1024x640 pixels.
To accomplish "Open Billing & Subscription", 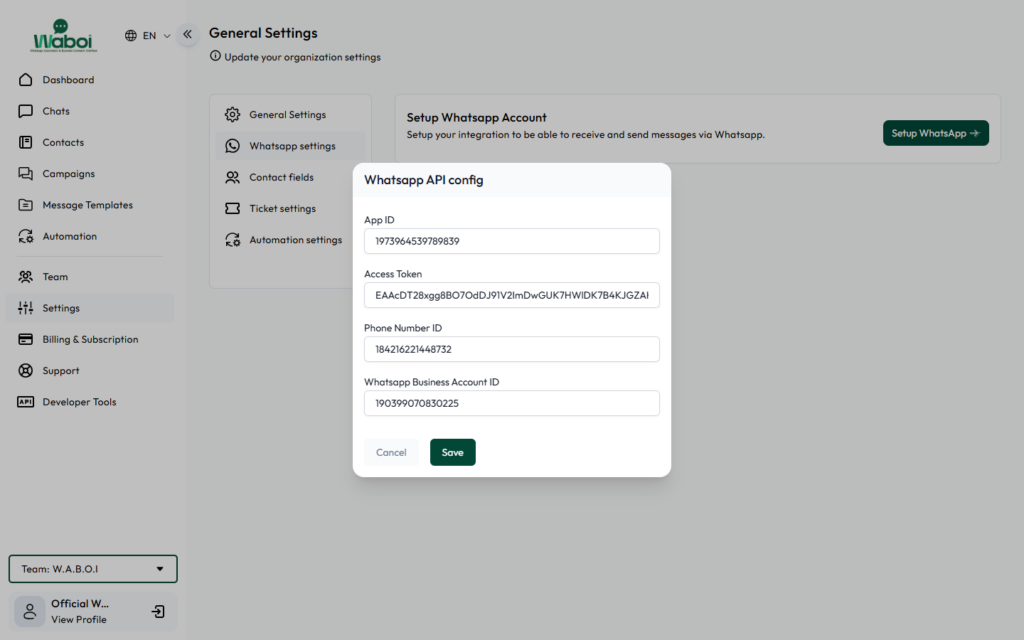I will 90,340.
